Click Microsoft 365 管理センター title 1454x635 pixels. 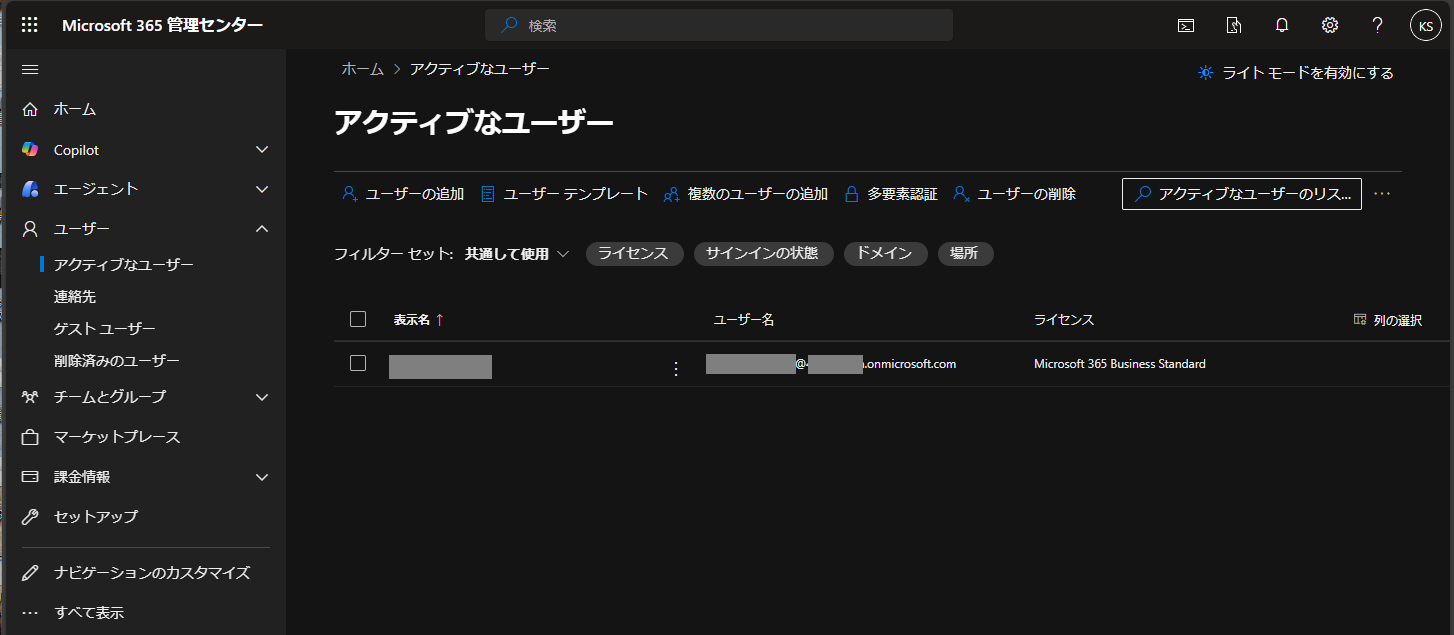pyautogui.click(x=163, y=26)
